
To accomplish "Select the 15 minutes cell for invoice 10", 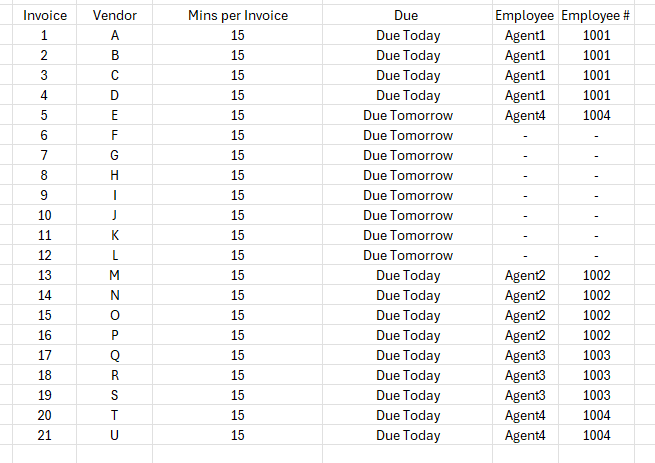I will (x=238, y=215).
